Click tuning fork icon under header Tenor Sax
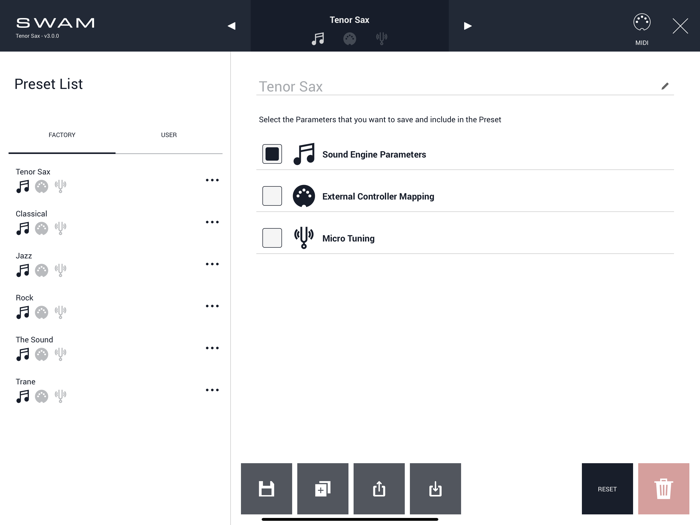700x525 pixels. tap(381, 39)
